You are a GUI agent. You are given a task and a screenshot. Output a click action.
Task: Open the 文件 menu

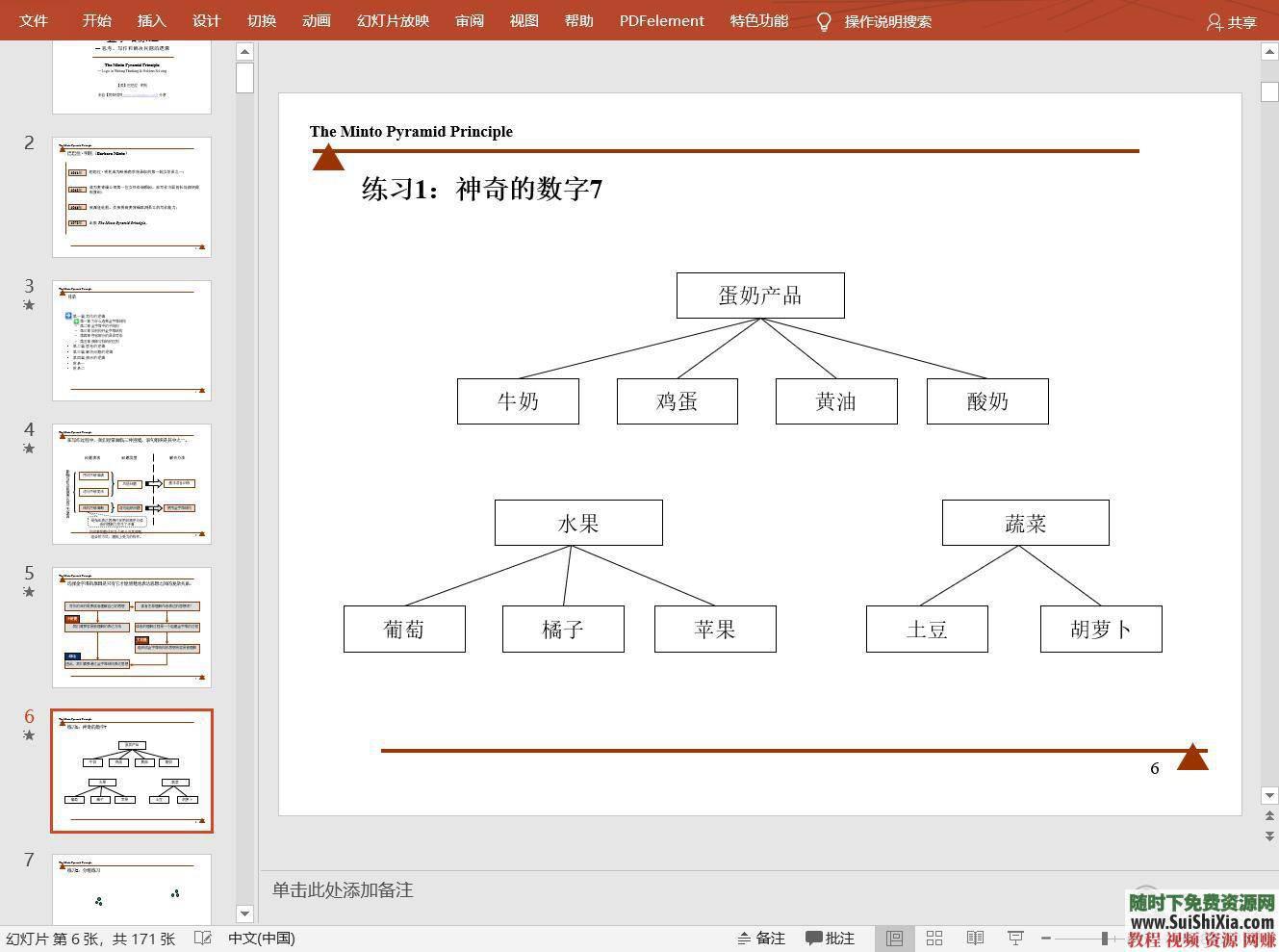pos(33,20)
